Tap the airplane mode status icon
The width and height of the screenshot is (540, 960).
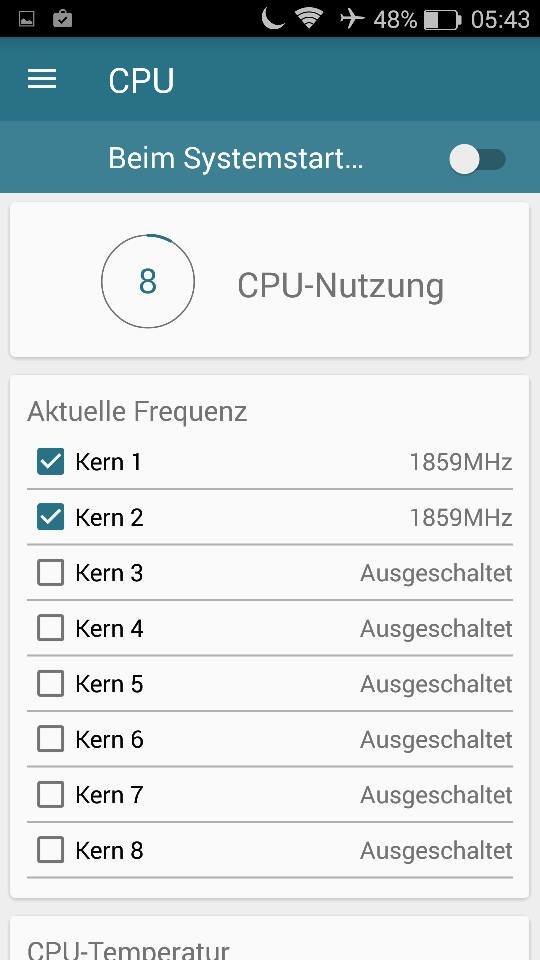[x=352, y=19]
